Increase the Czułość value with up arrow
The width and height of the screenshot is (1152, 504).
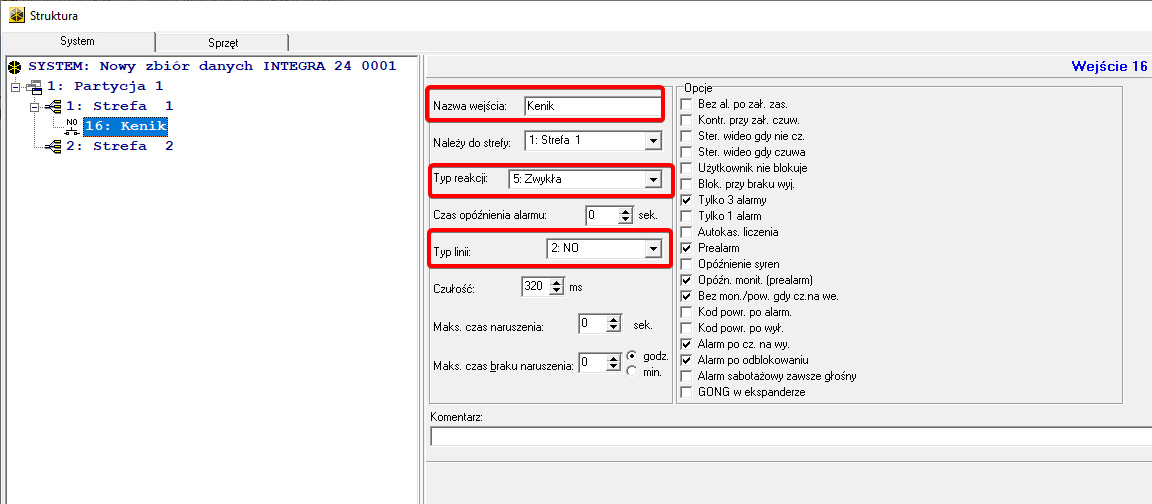click(556, 283)
